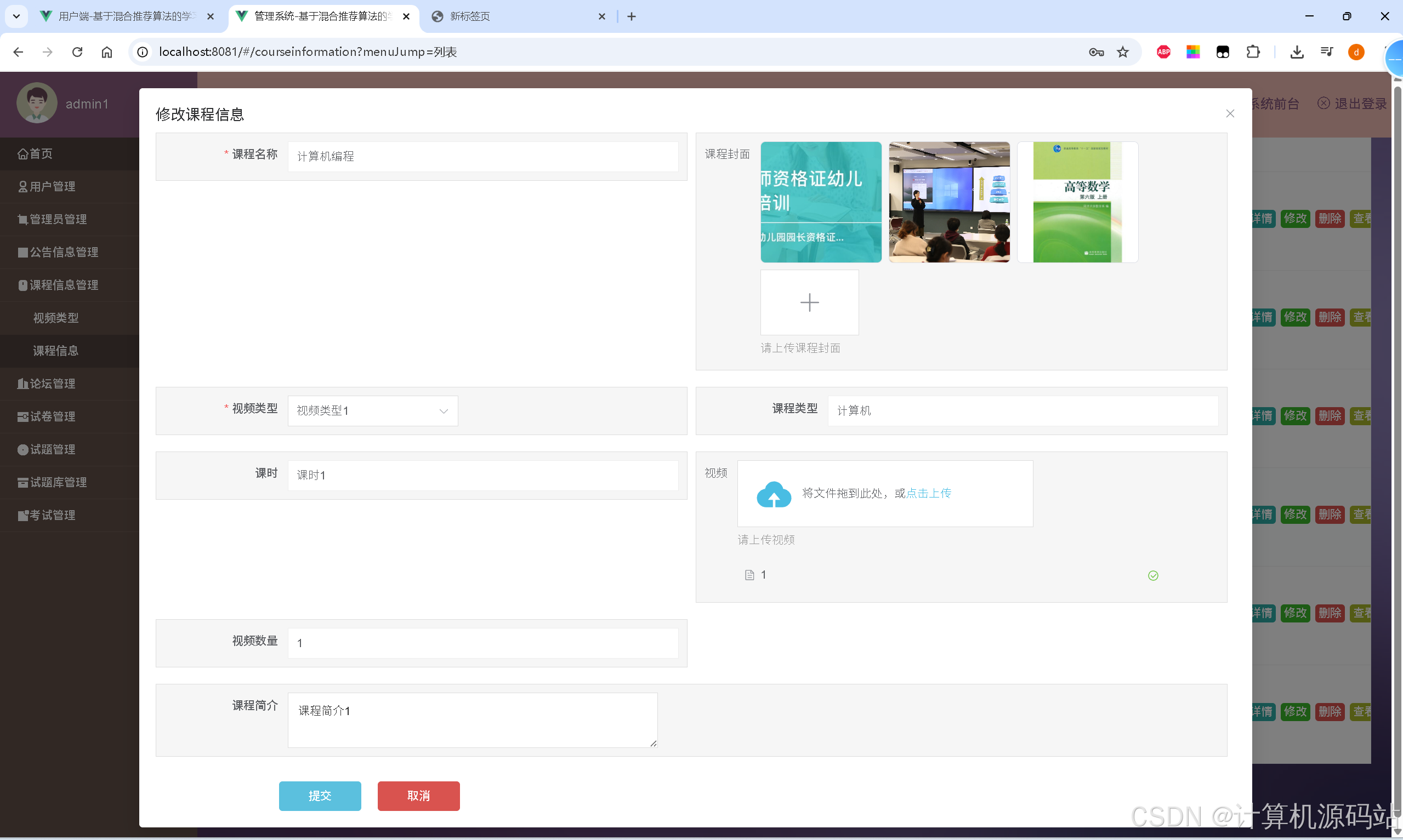Viewport: 1403px width, 840px height.
Task: Click into the 课程名称 input field
Action: (482, 157)
